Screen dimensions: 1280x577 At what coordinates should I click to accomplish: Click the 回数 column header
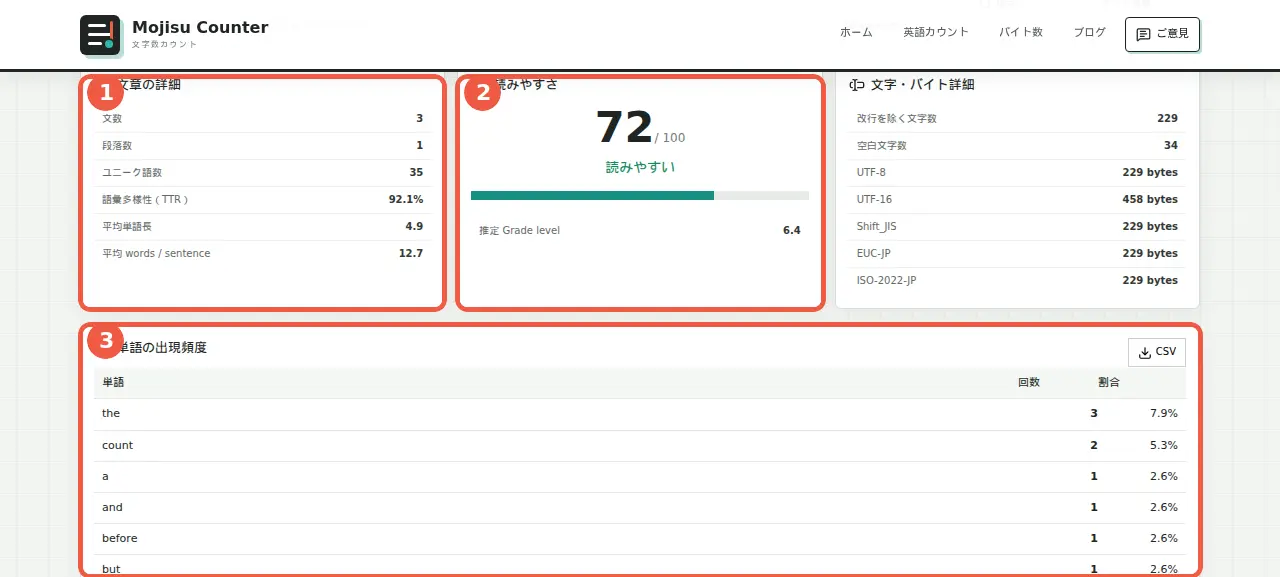(1029, 382)
